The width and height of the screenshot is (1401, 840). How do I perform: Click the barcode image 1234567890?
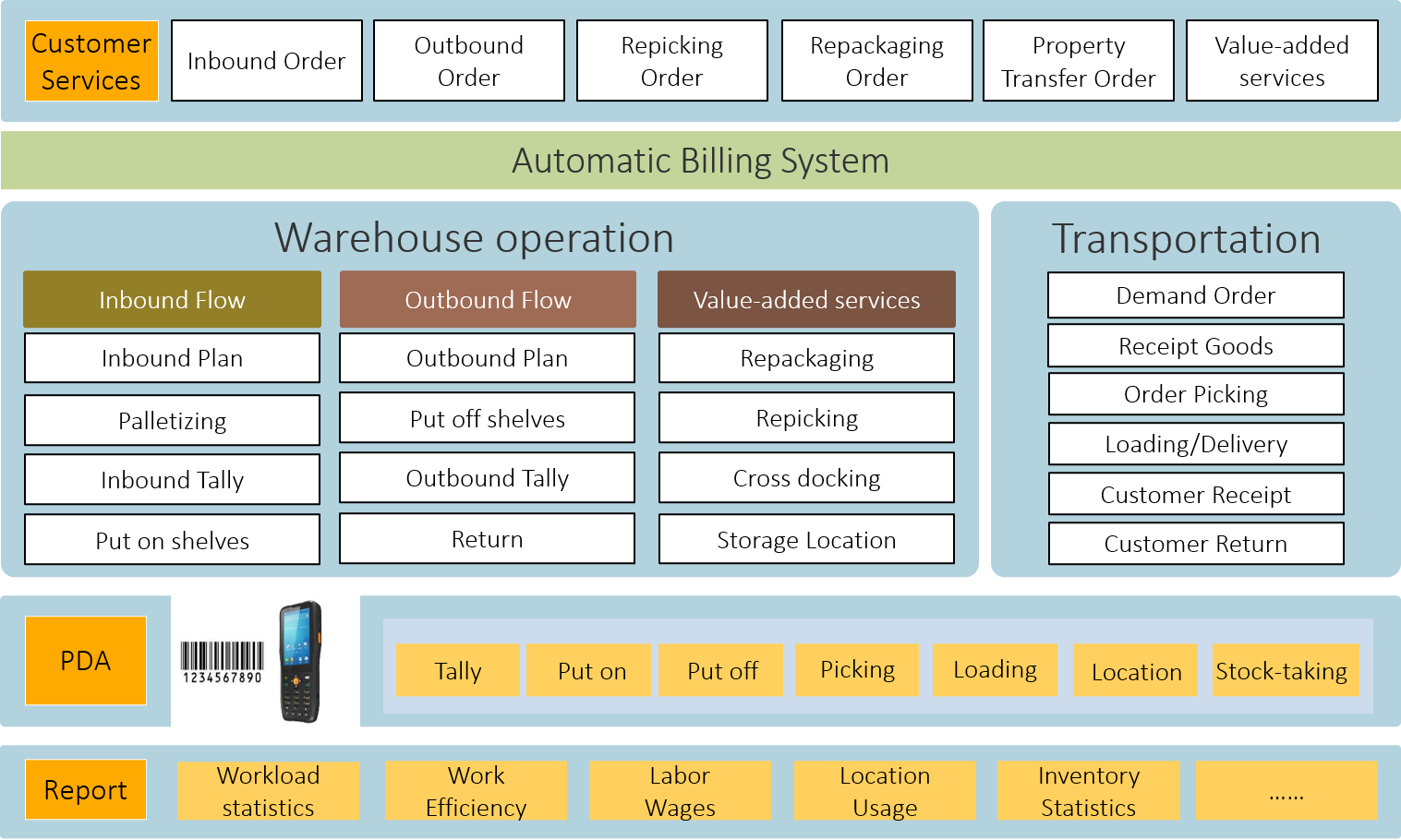[x=222, y=662]
